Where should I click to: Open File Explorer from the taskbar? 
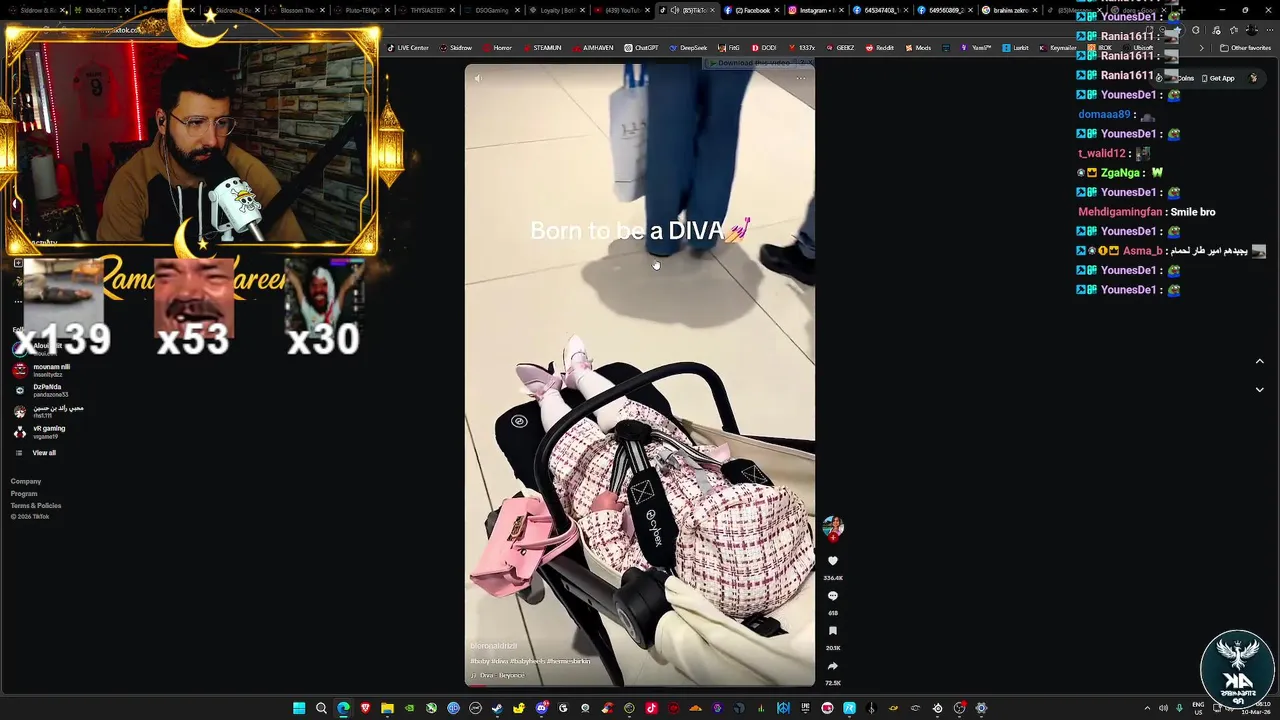pos(387,708)
